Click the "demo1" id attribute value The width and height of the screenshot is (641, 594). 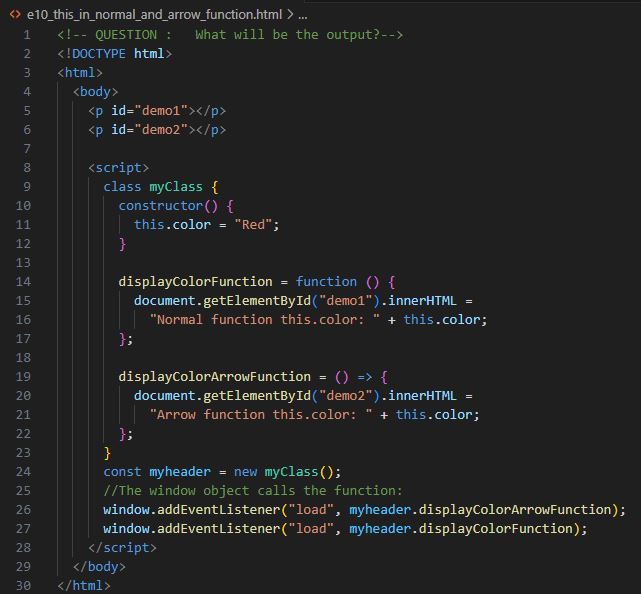(x=161, y=111)
